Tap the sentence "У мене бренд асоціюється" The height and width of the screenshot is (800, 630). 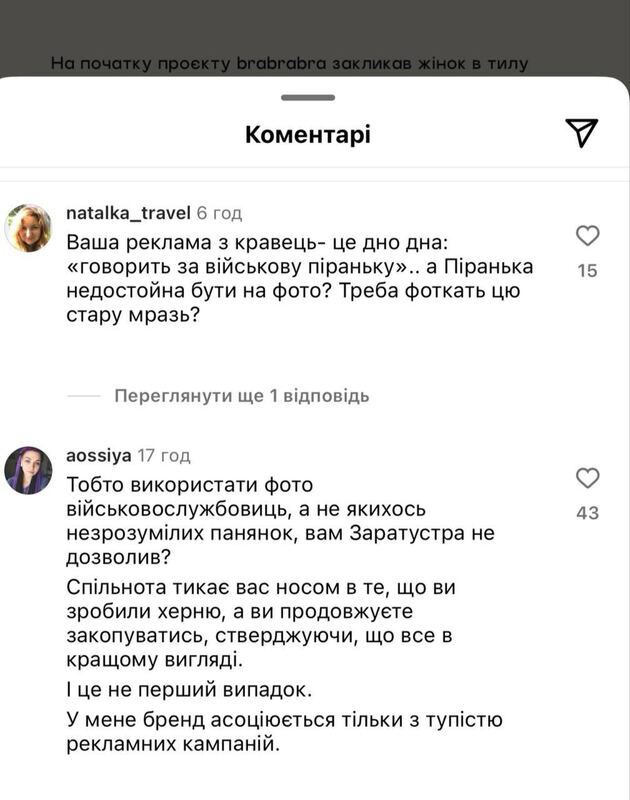pos(284,732)
